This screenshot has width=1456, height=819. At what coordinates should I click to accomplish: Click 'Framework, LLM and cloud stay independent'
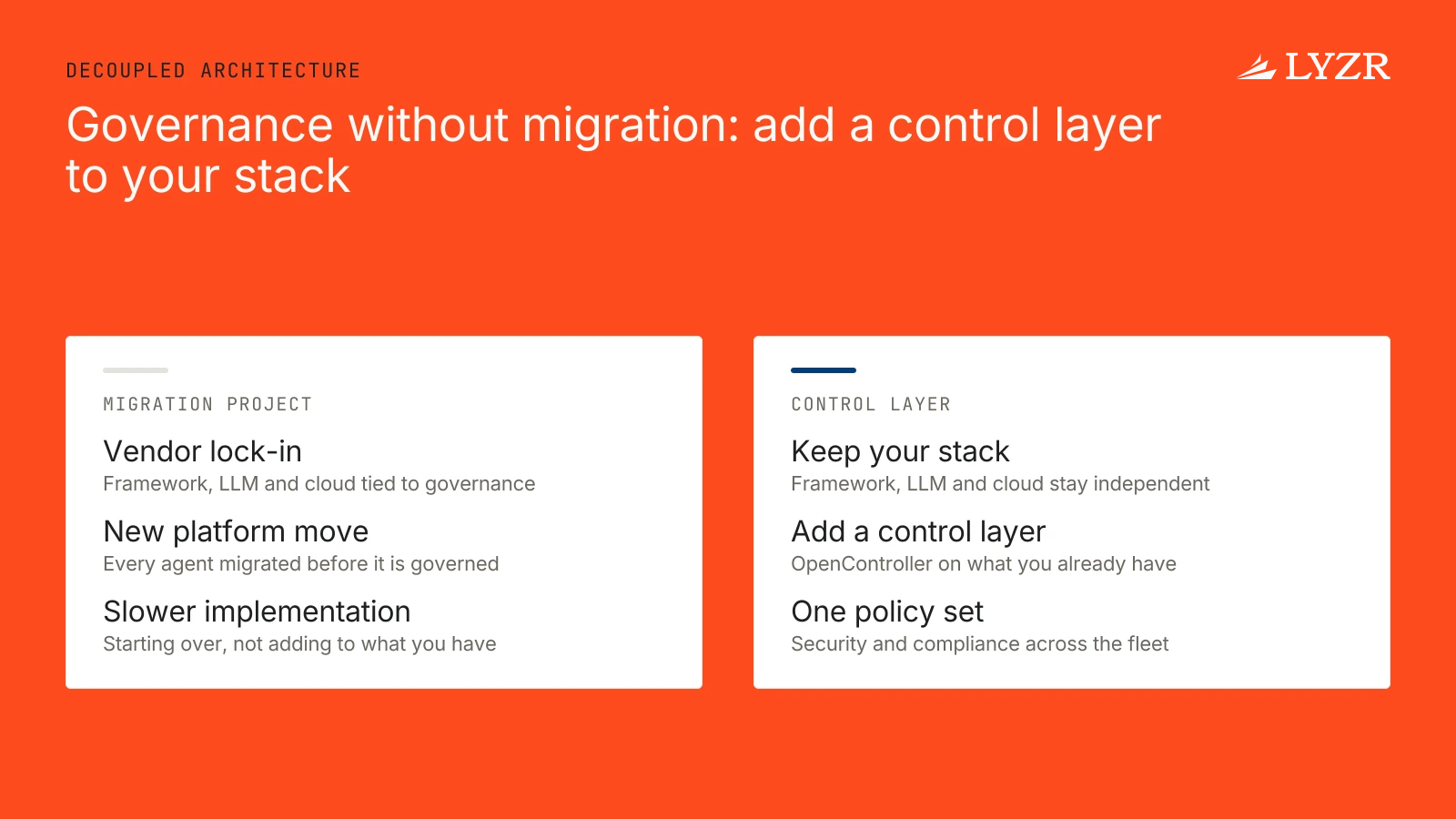point(1000,484)
